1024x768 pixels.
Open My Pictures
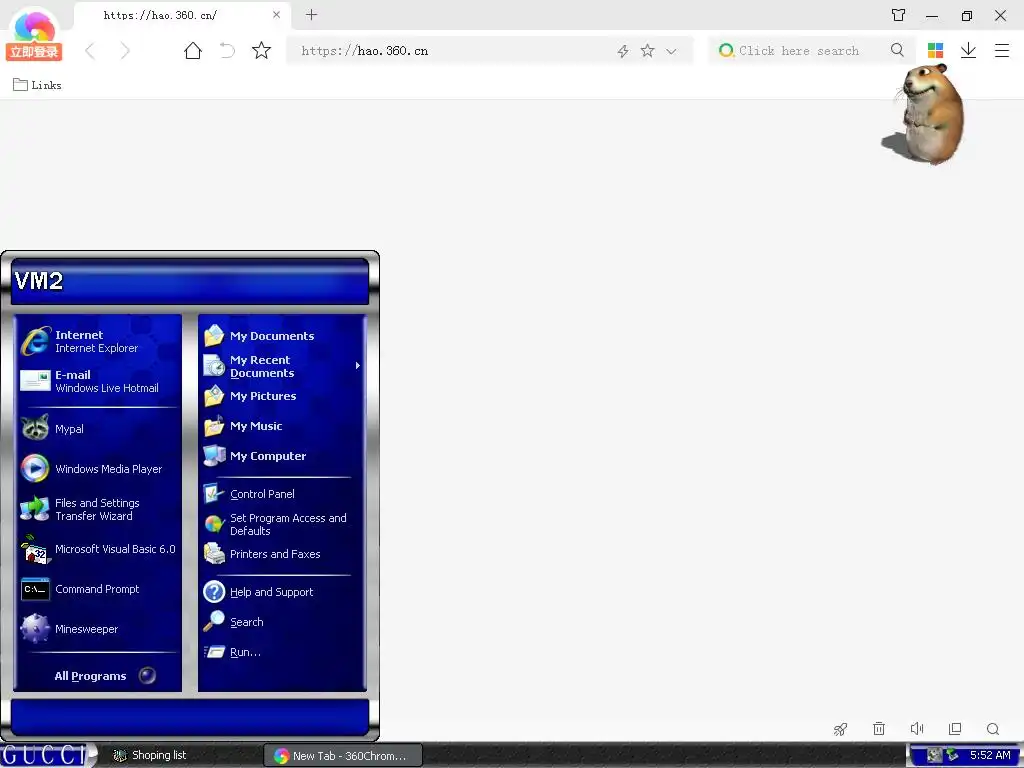(282, 396)
